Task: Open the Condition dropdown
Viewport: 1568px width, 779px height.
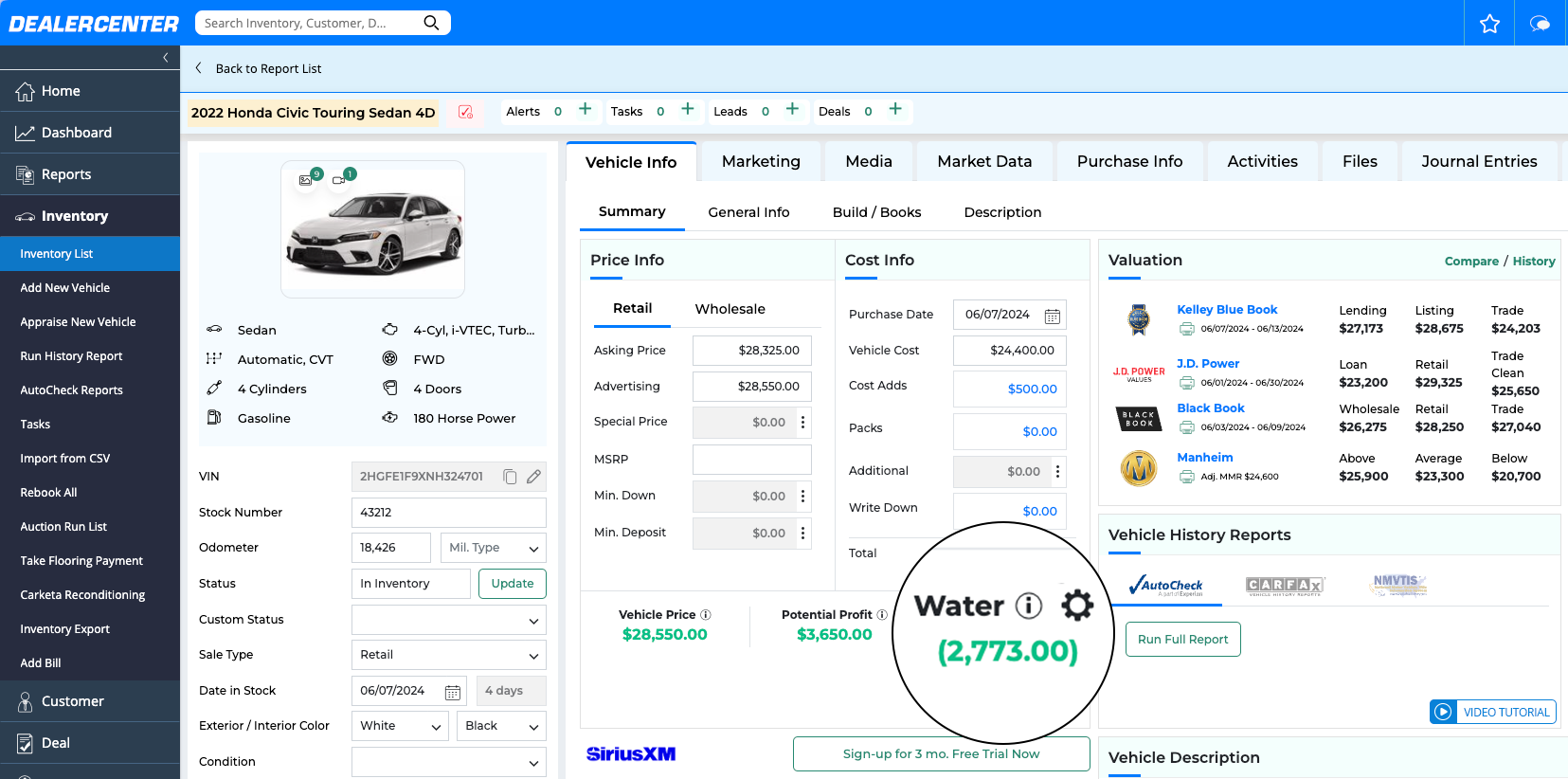Action: [449, 762]
